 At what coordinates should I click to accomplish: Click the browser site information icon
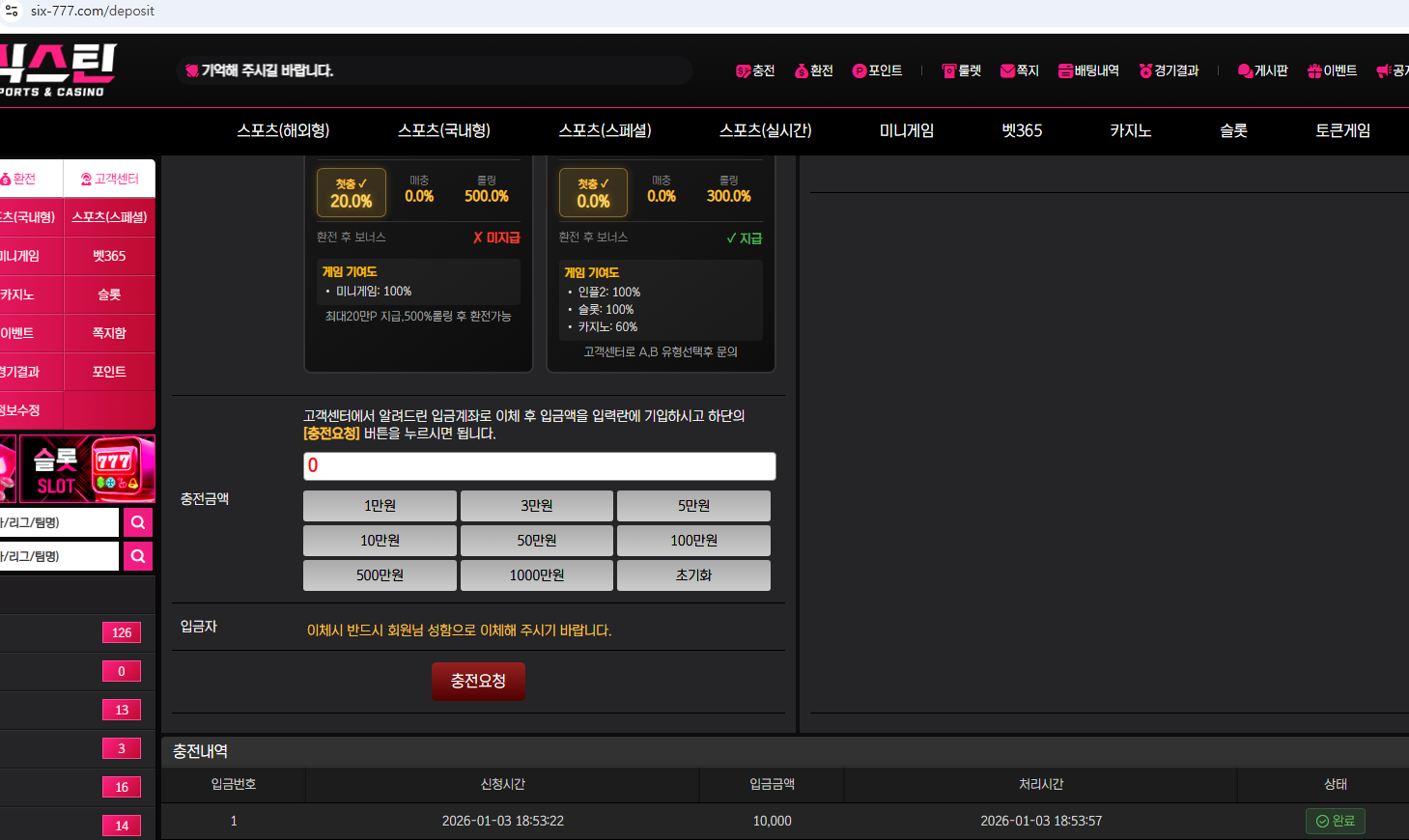(12, 12)
